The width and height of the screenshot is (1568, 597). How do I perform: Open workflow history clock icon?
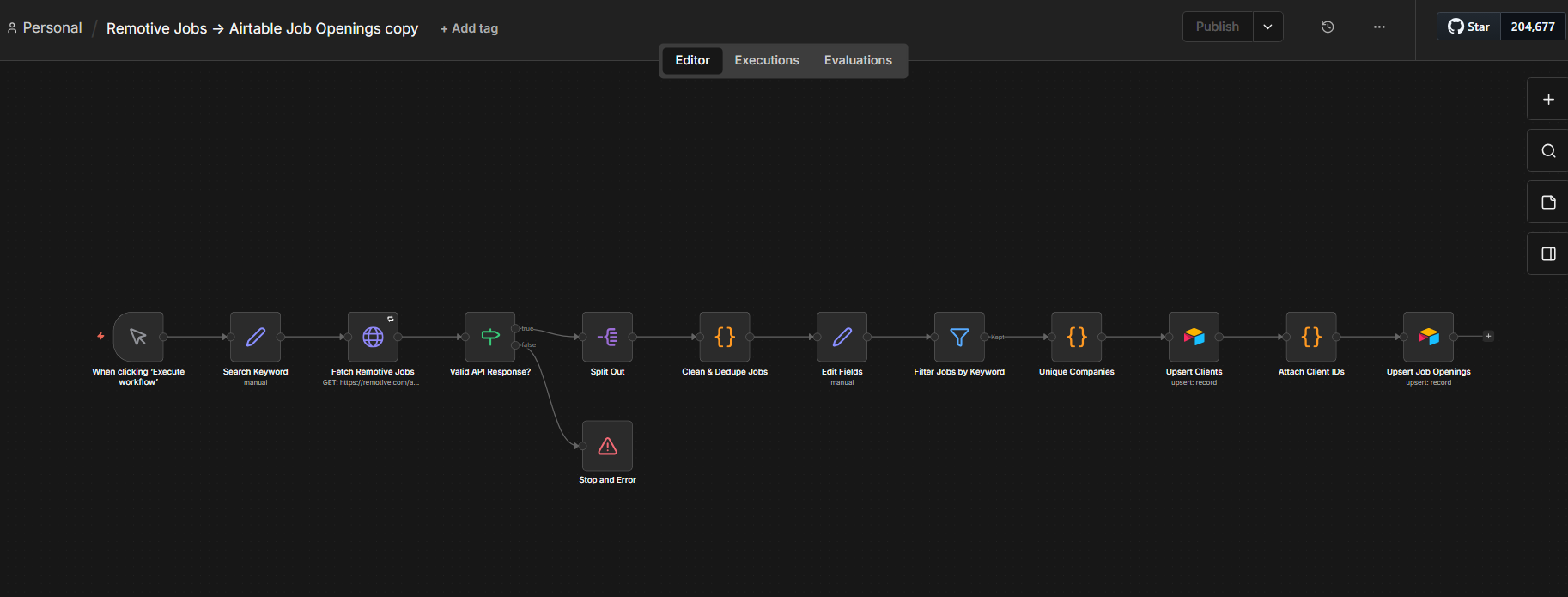(x=1328, y=27)
